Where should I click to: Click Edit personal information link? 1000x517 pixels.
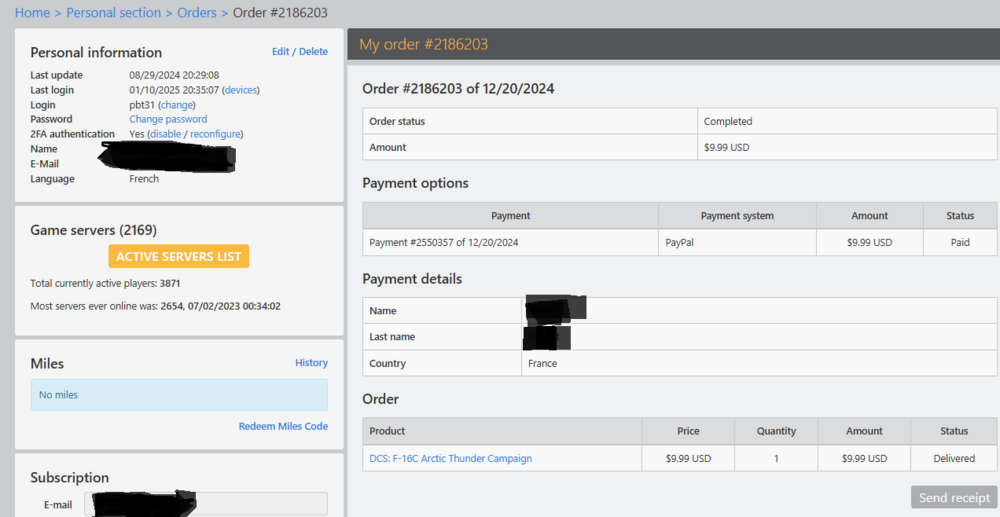click(282, 52)
